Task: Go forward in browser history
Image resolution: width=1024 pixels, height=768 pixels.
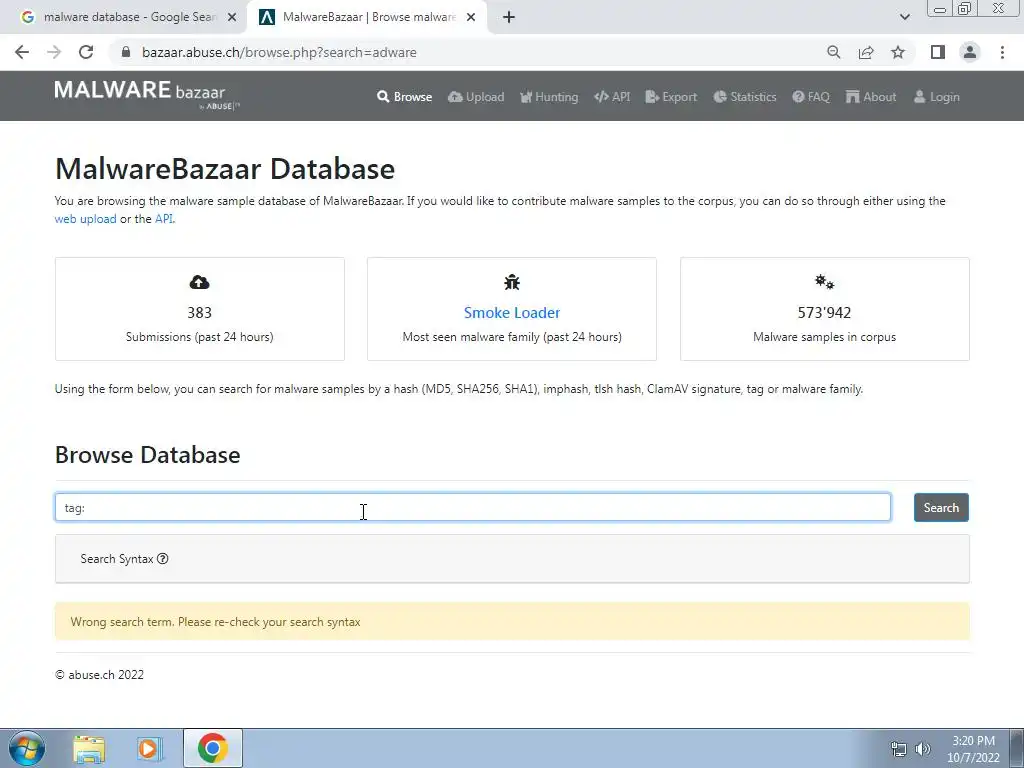Action: point(54,52)
